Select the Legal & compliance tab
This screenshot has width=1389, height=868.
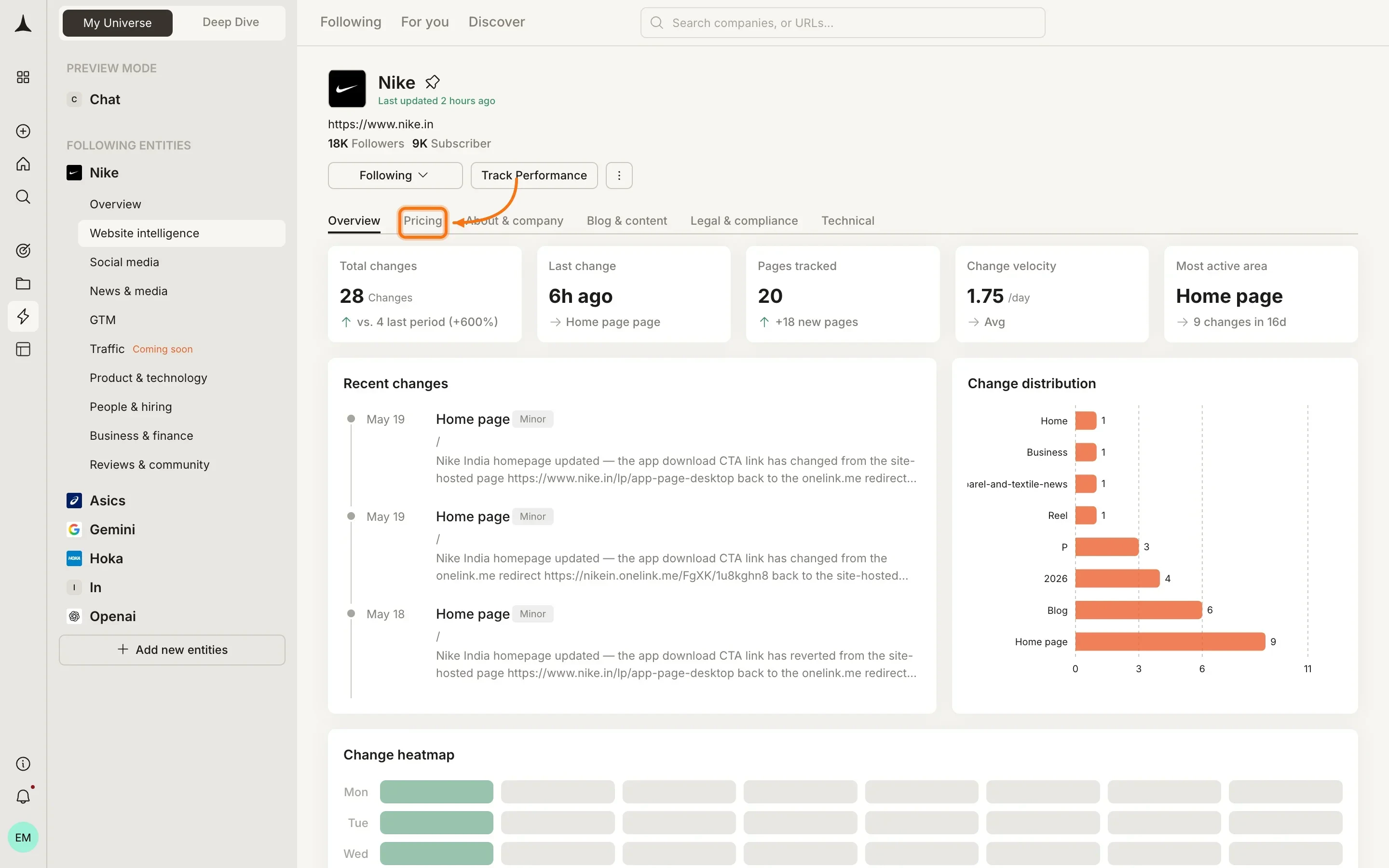click(x=744, y=221)
